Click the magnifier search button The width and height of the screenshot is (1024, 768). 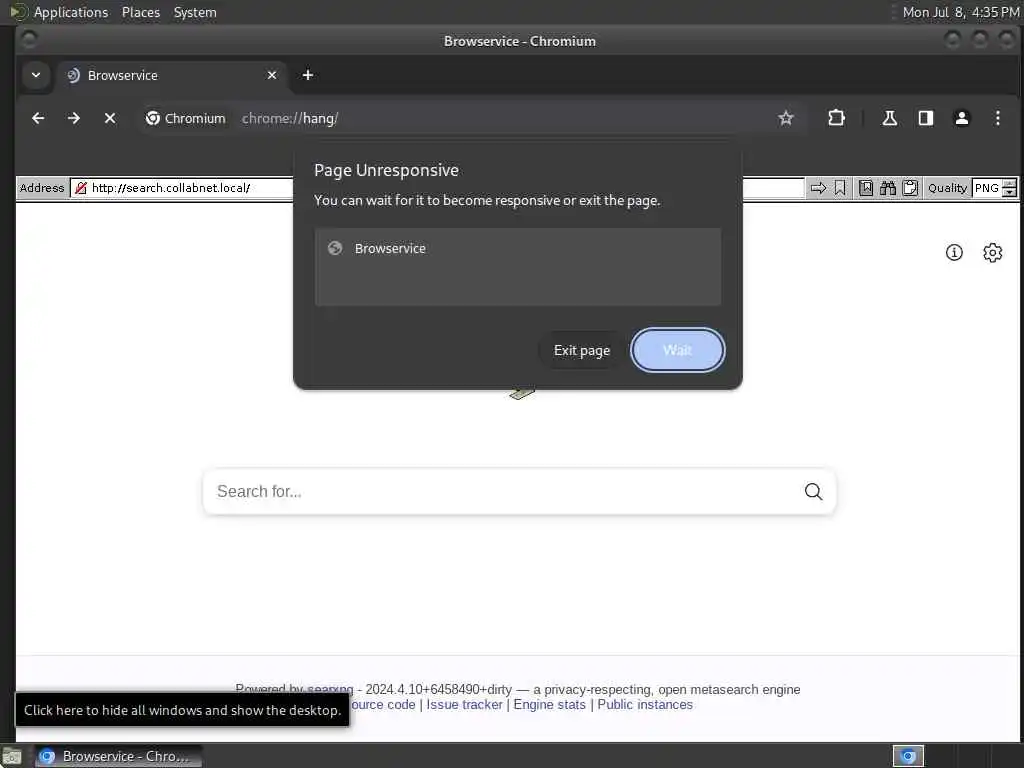tap(813, 491)
